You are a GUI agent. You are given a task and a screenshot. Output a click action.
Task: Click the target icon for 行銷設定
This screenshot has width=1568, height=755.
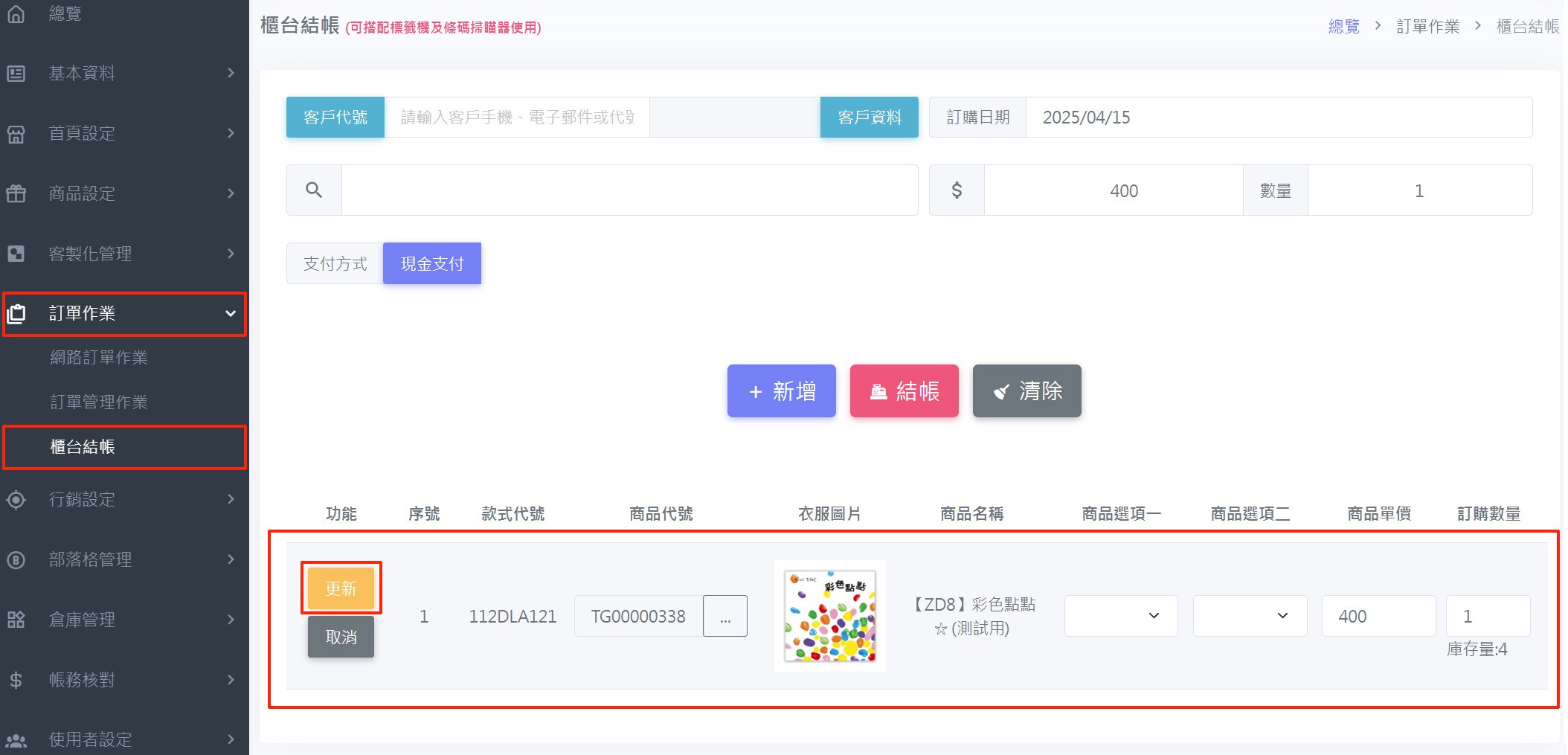[16, 500]
